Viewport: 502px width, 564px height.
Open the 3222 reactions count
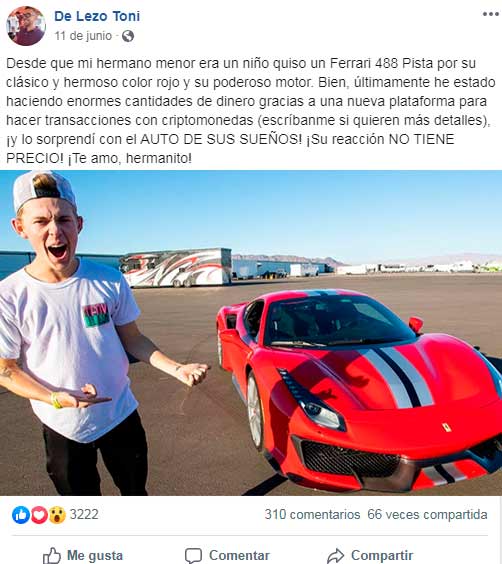pos(84,514)
